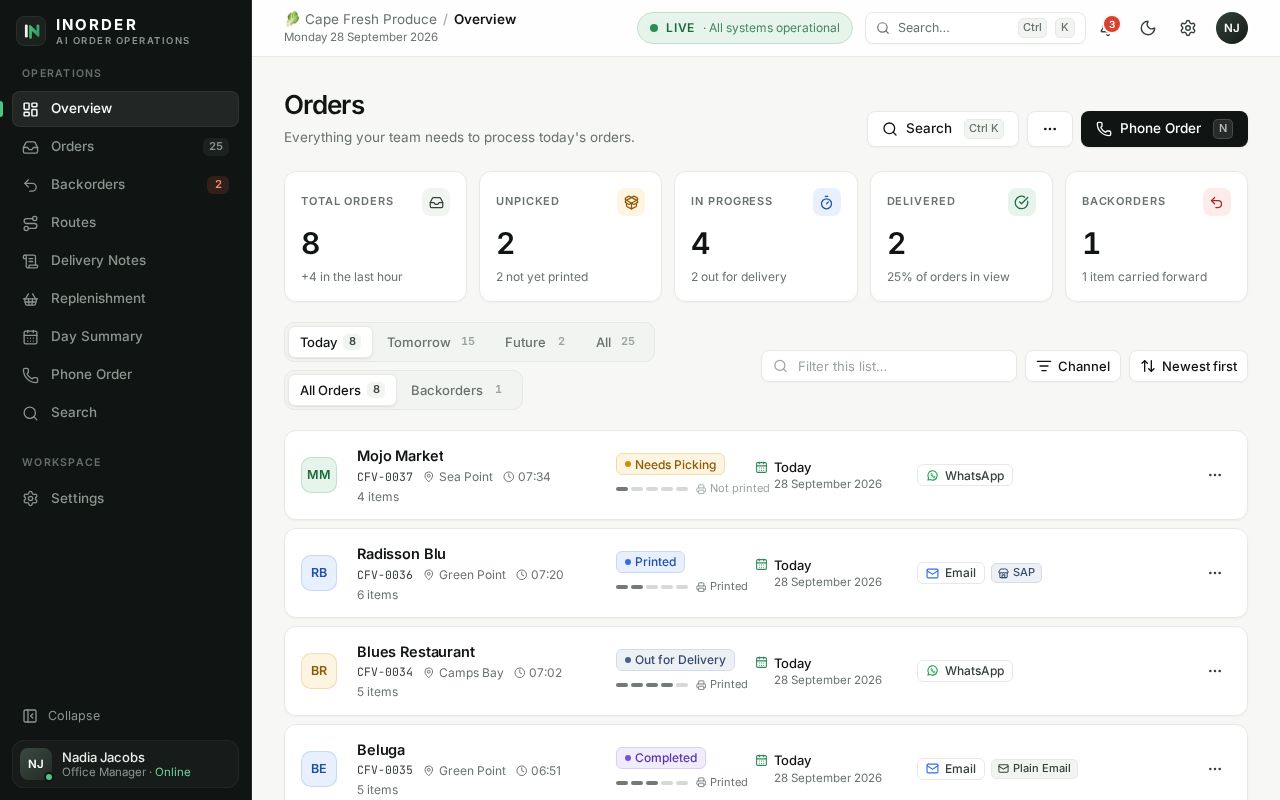Open settings gear icon in top bar
Viewport: 1280px width, 800px height.
[x=1188, y=28]
